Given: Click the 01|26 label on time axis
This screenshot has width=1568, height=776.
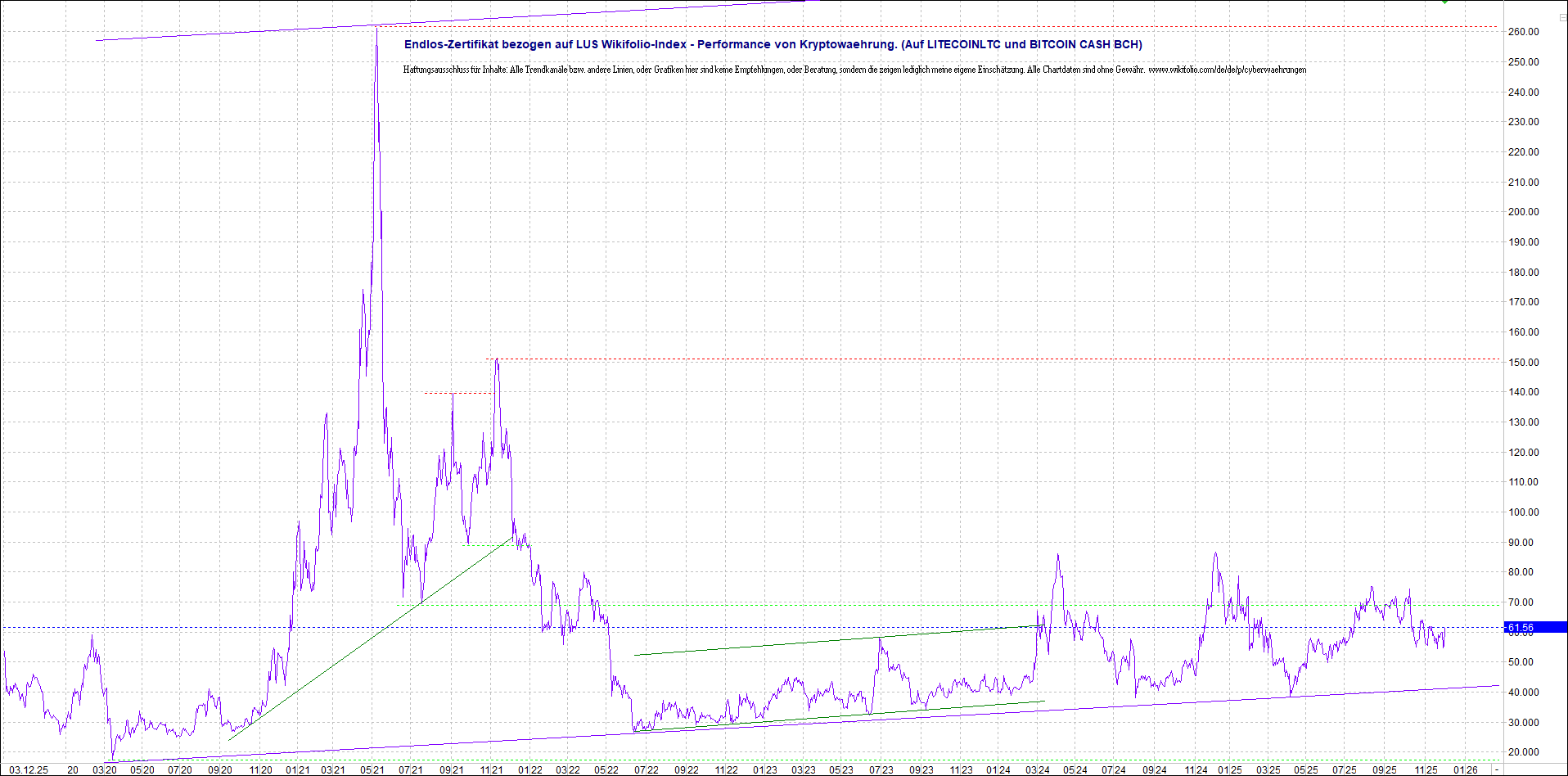Looking at the screenshot, I should tap(1465, 769).
